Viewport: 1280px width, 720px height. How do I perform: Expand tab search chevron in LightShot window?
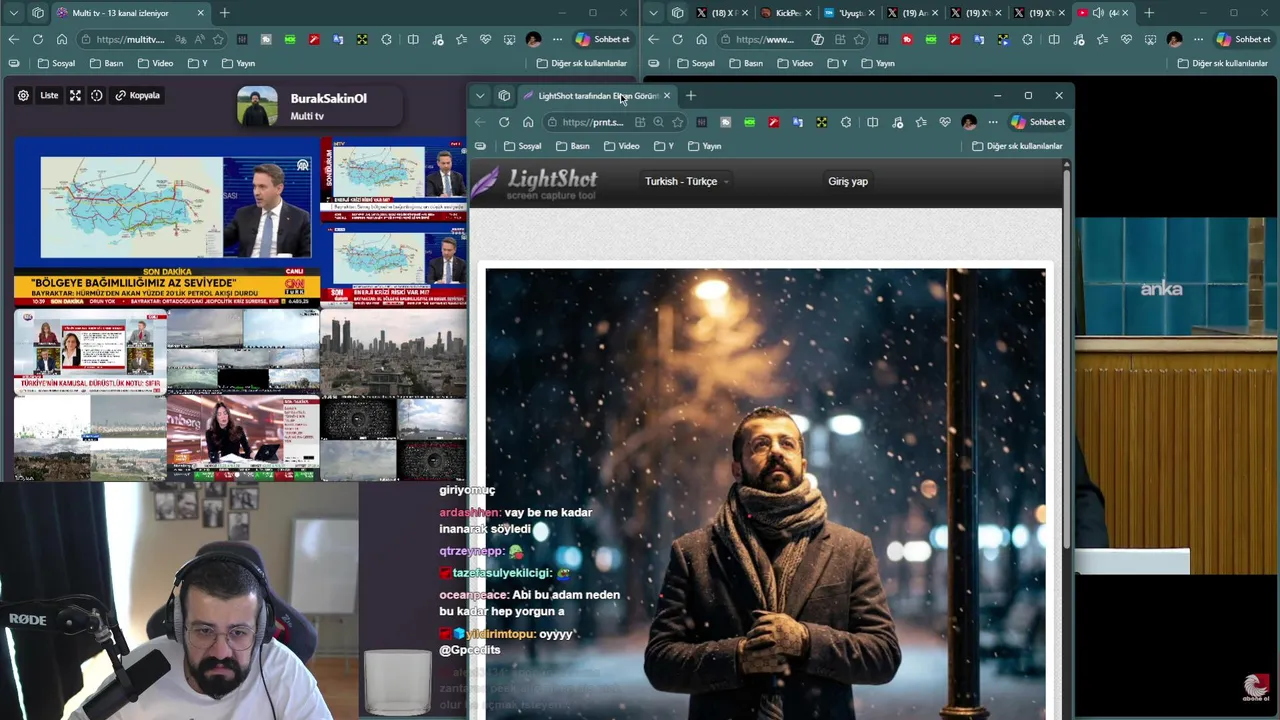(x=480, y=96)
